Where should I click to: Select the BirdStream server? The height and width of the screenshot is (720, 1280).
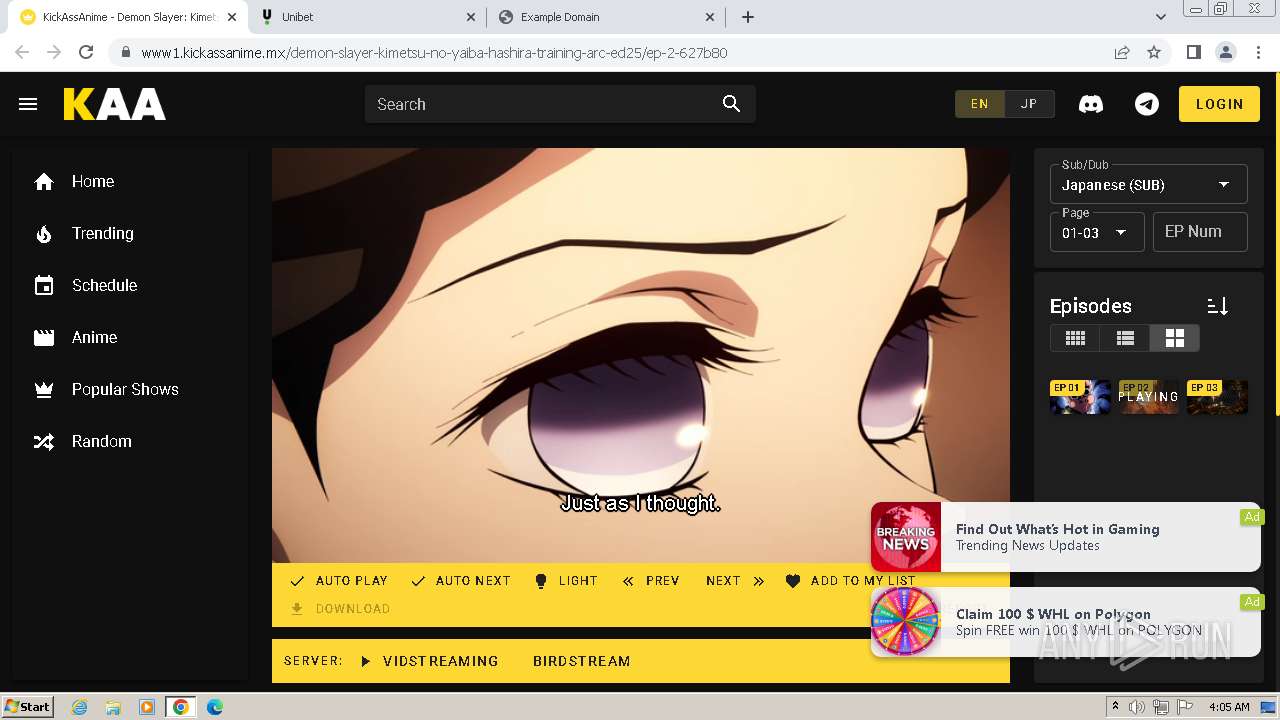pos(581,661)
